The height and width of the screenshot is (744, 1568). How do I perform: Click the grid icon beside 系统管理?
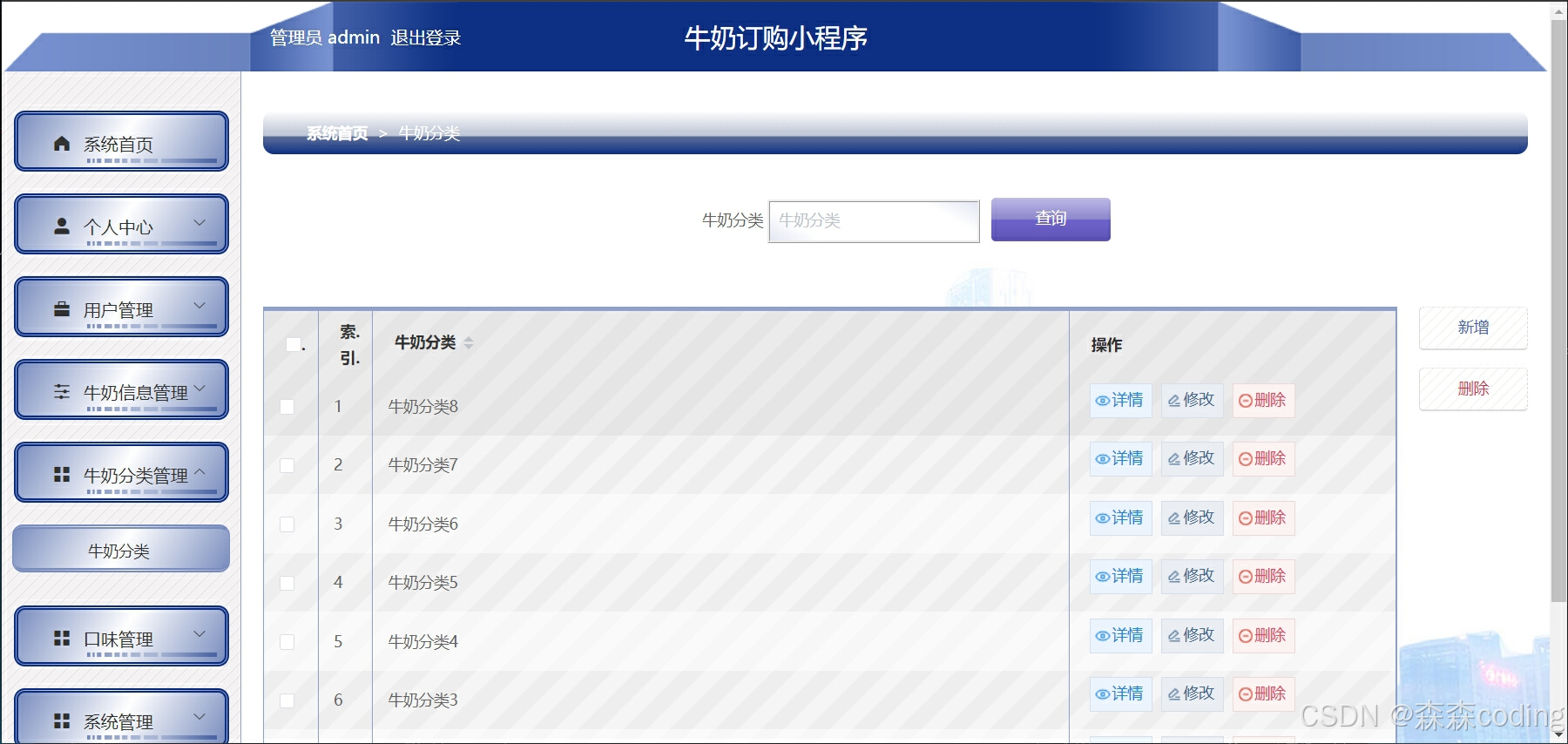[62, 720]
